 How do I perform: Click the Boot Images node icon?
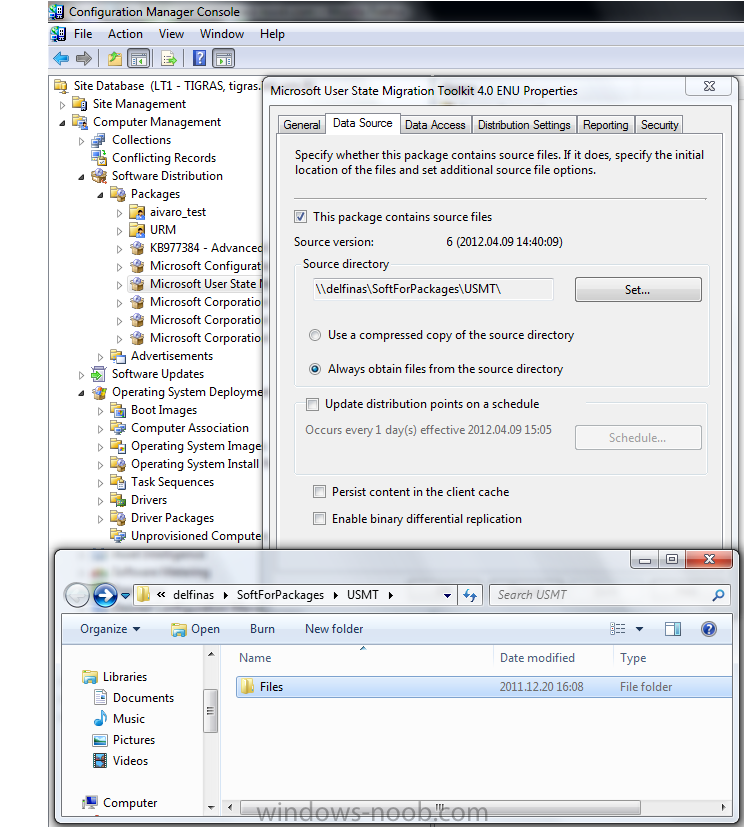[x=118, y=410]
